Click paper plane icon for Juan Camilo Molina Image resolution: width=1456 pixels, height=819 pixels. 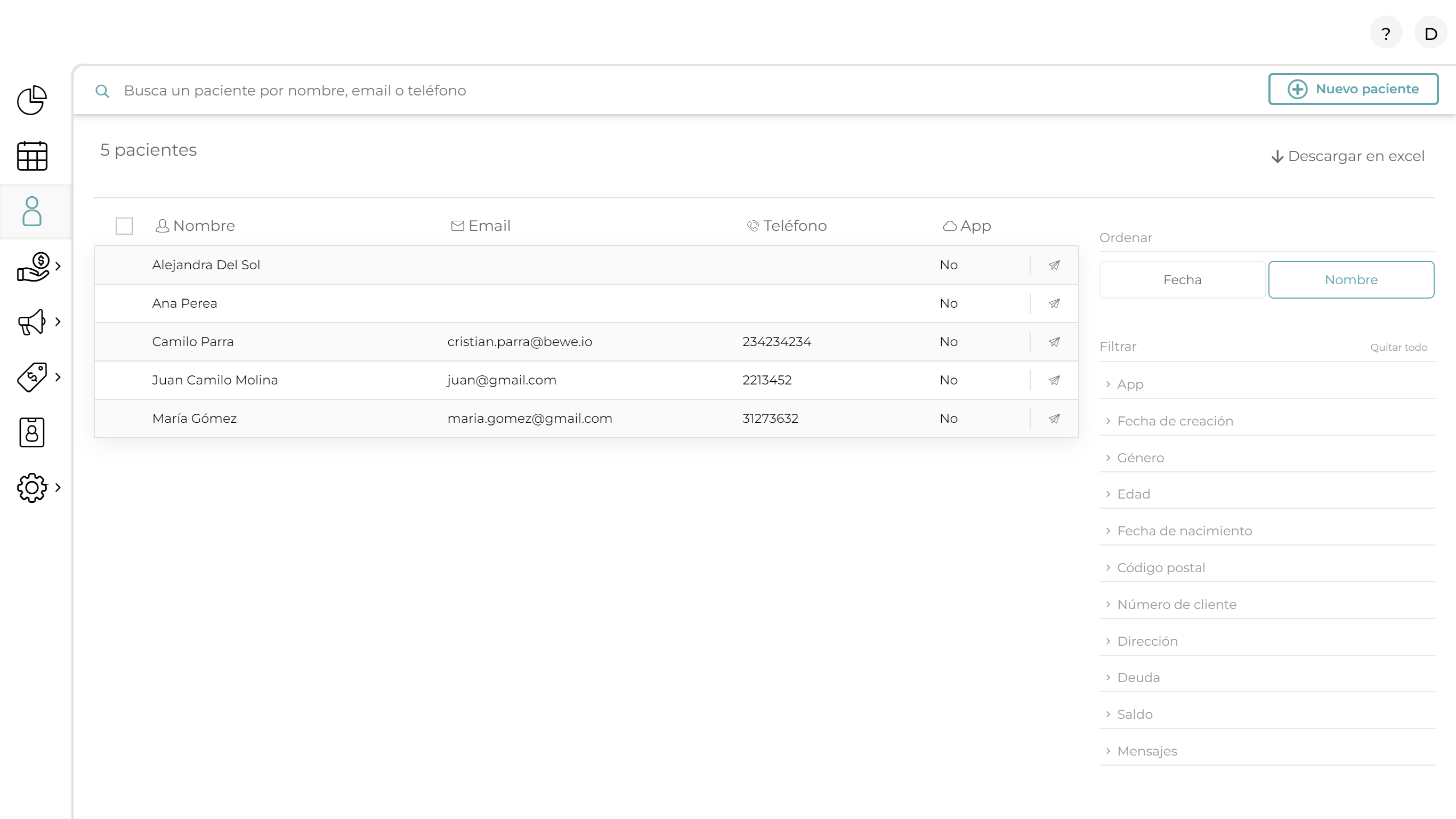(1054, 380)
